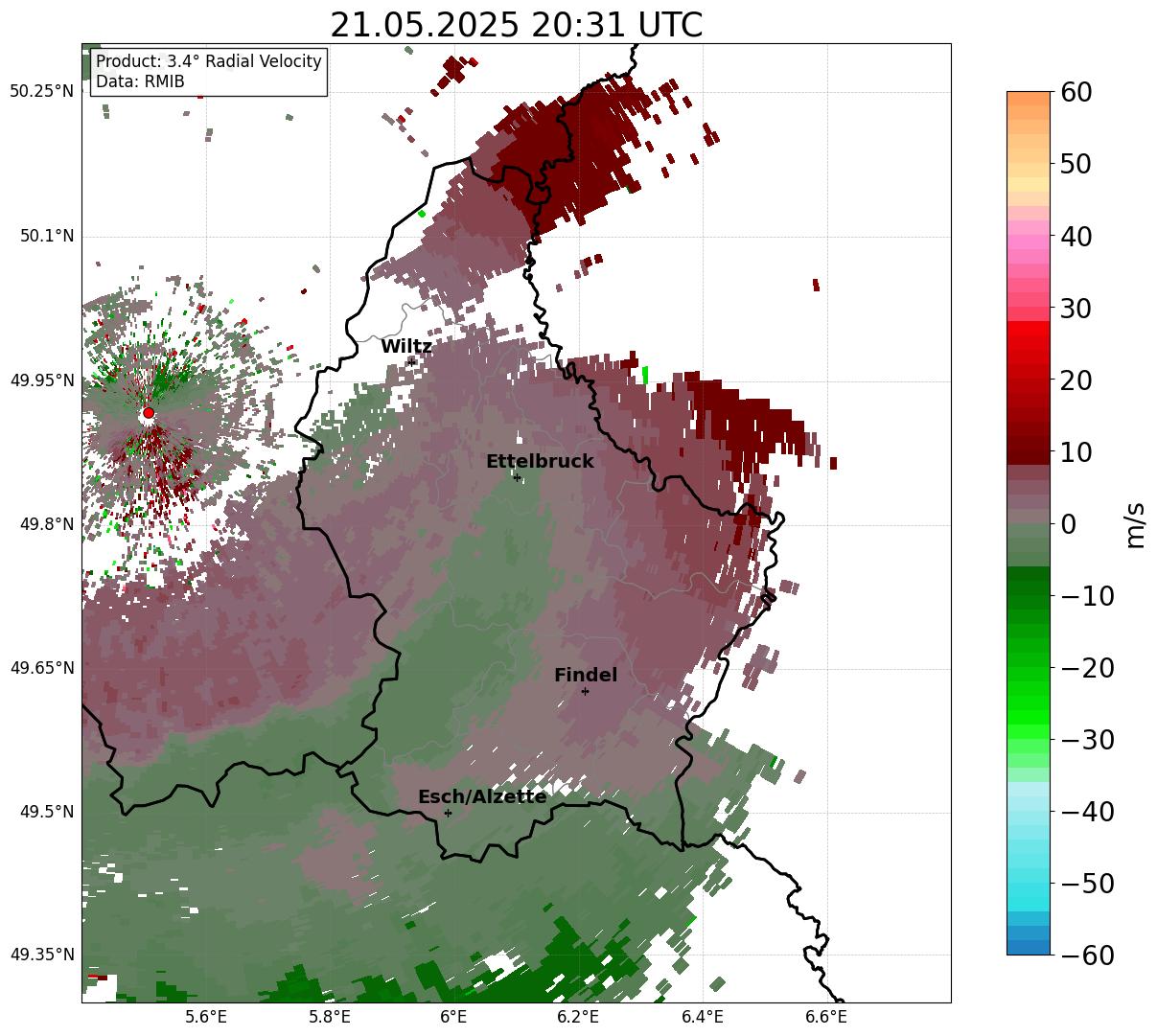Click the colorbar value −30 label
Image resolution: width=1157 pixels, height=1036 pixels.
1087,740
